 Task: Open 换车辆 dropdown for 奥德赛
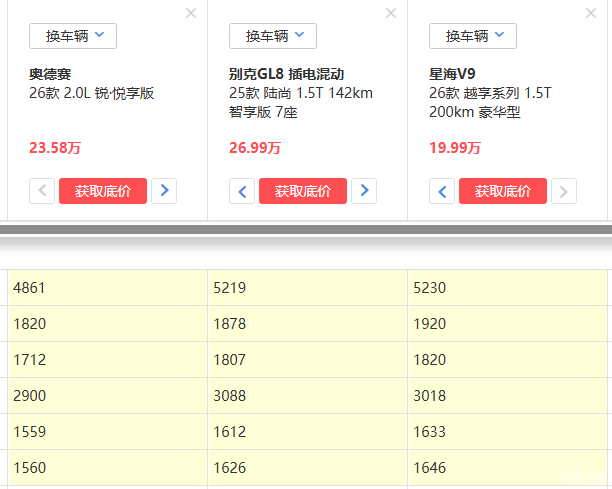73,36
